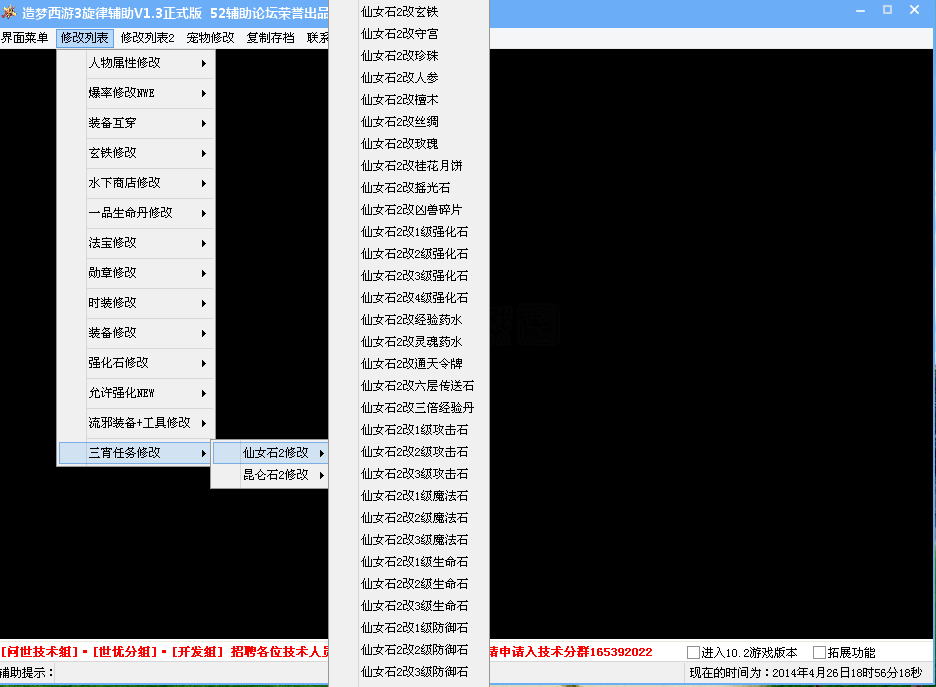Choose 仙女石2改1级魔法石
The height and width of the screenshot is (687, 936).
[x=409, y=496]
